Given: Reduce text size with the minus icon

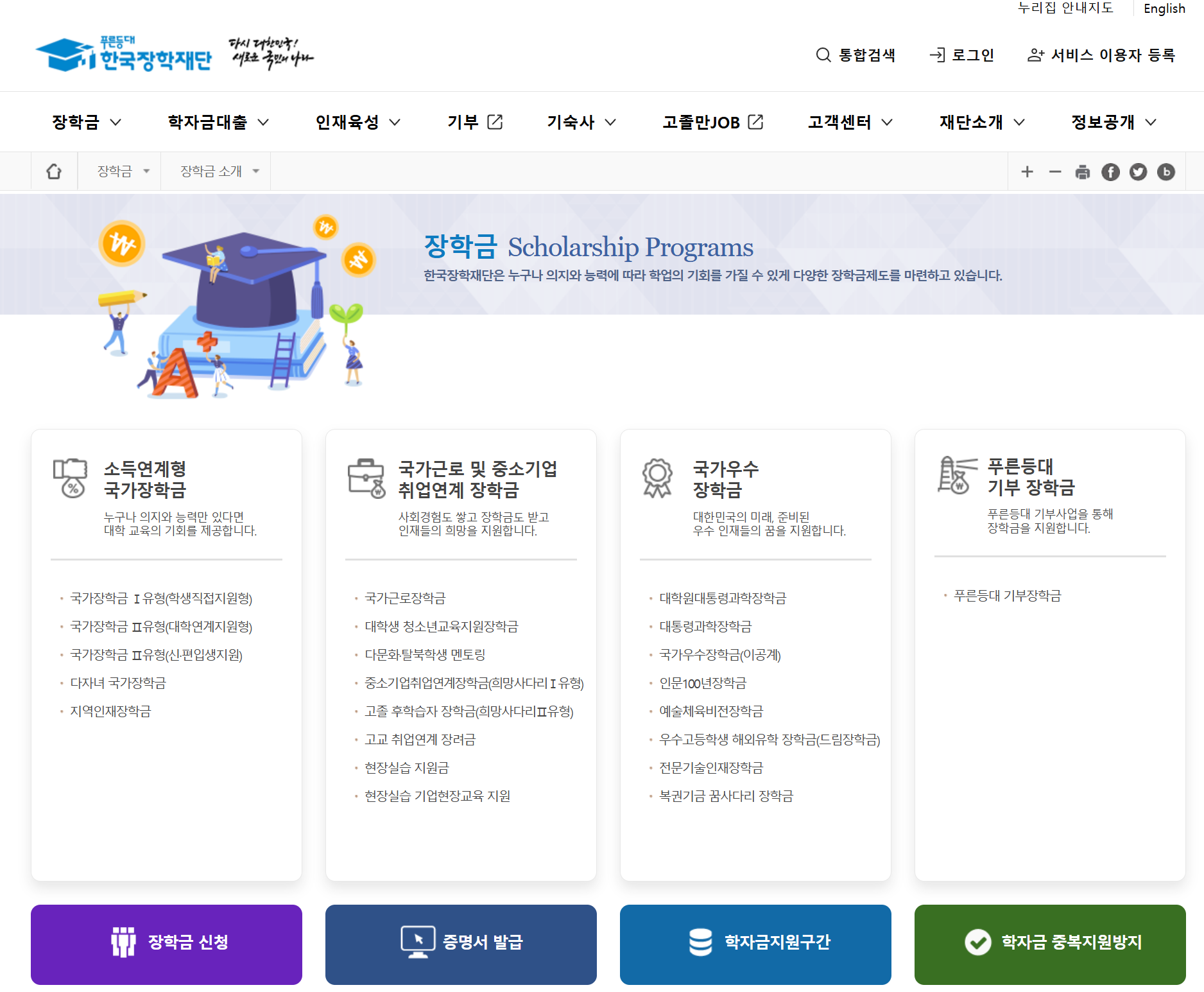Looking at the screenshot, I should [1054, 171].
